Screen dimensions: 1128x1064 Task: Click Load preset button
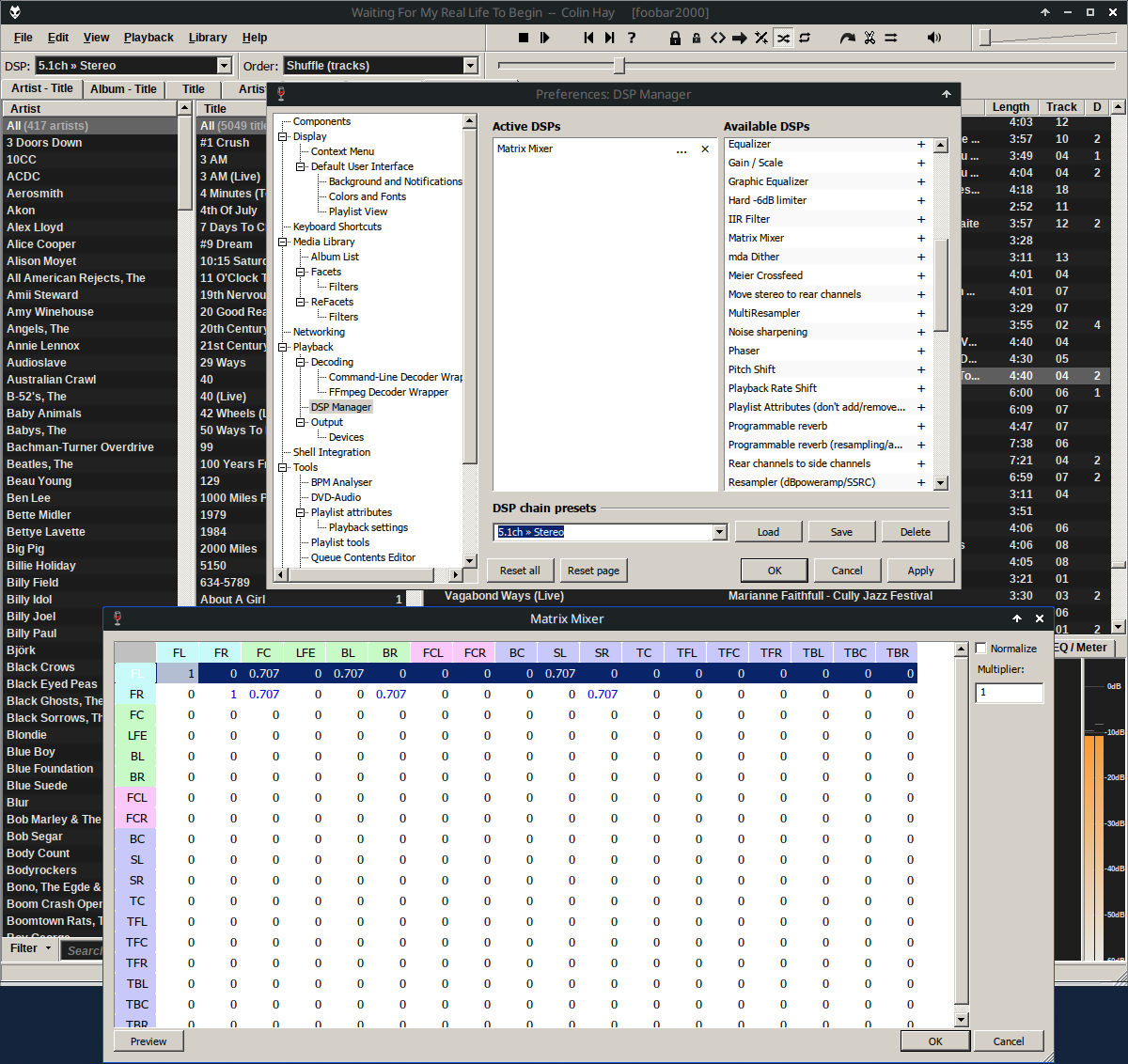(x=768, y=532)
